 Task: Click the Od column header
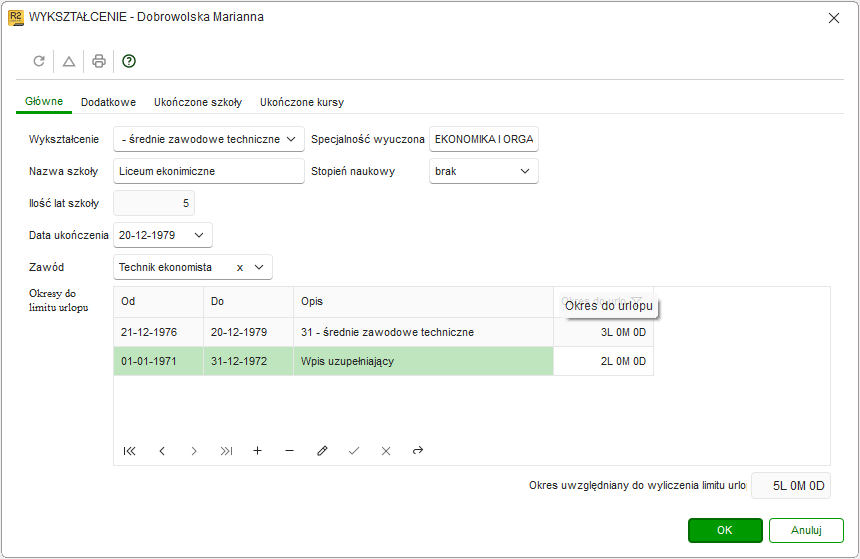pos(159,302)
